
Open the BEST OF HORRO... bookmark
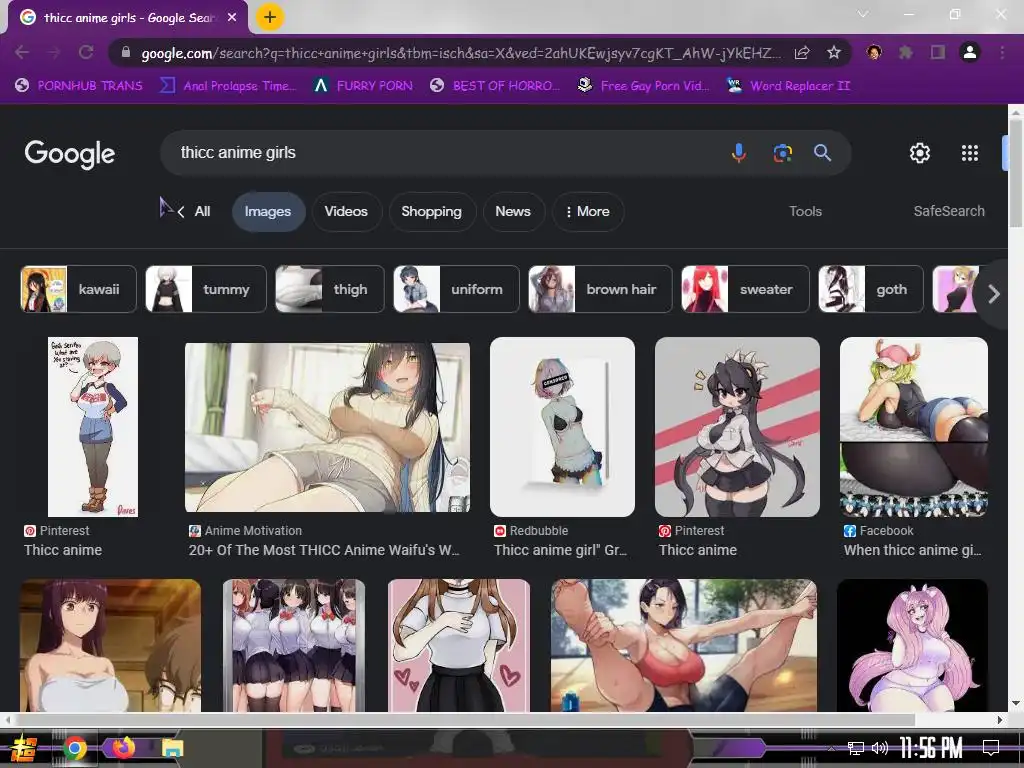[x=495, y=86]
